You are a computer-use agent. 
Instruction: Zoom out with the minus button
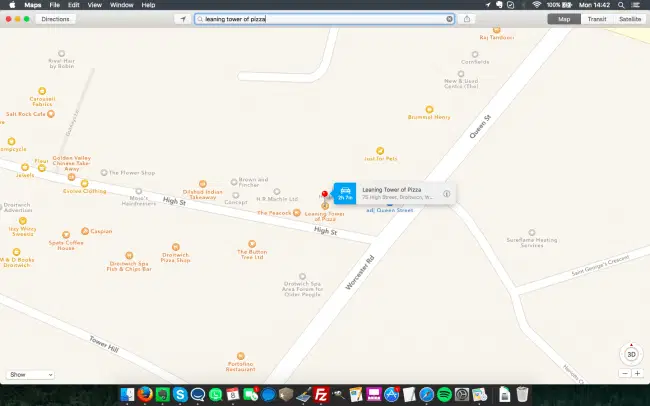[x=625, y=373]
